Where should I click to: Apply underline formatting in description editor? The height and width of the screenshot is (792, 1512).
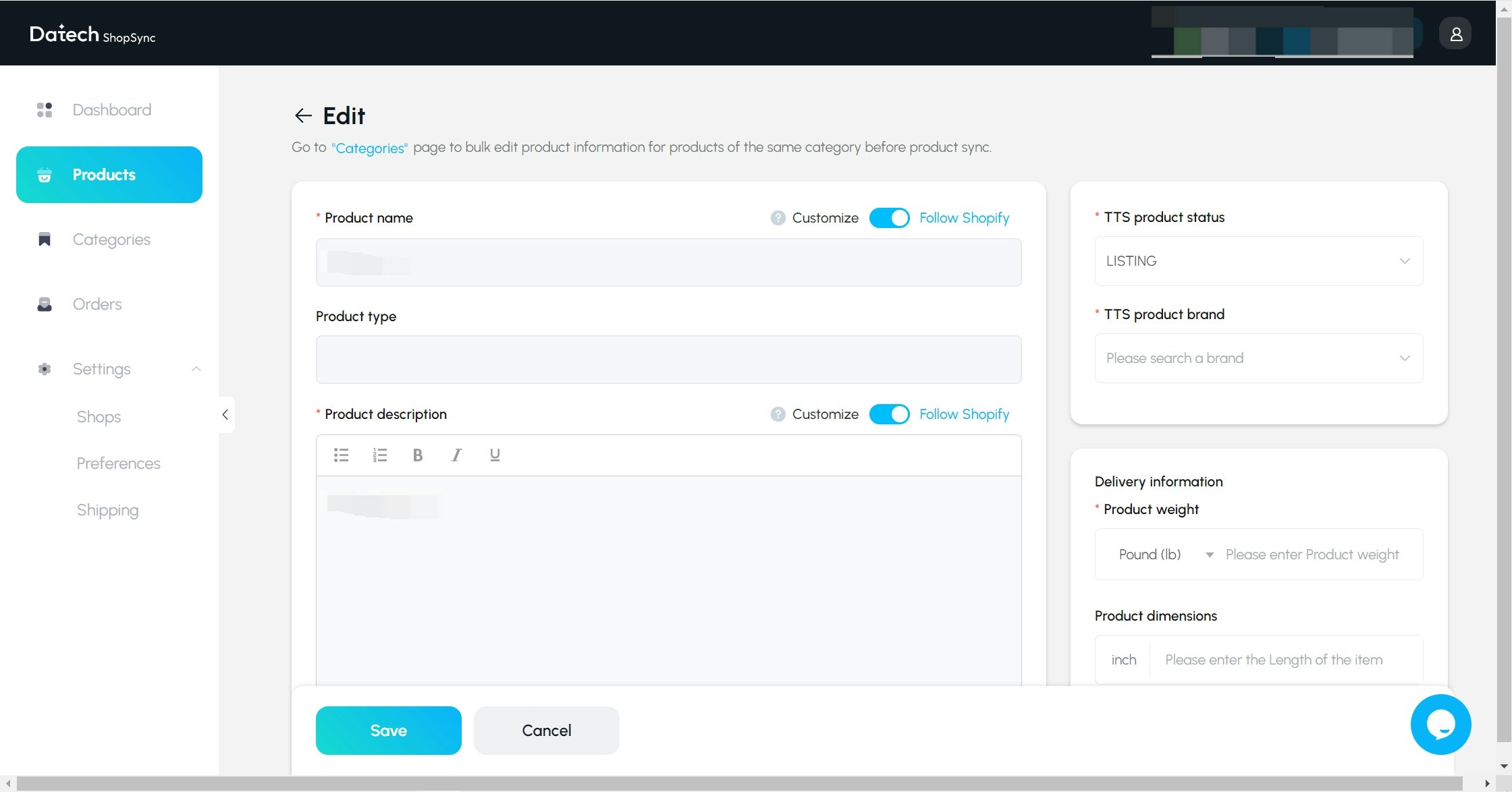pyautogui.click(x=495, y=455)
